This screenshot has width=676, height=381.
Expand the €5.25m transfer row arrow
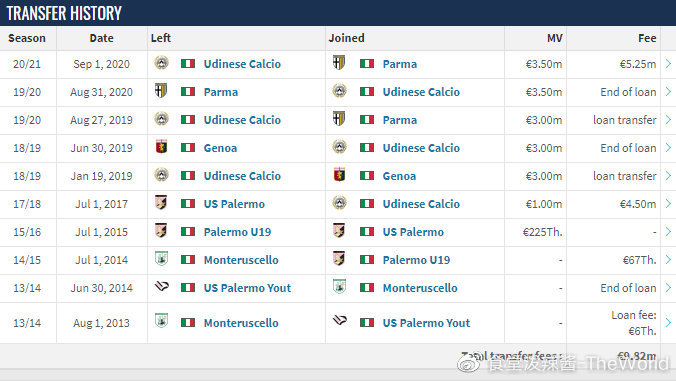coord(668,64)
